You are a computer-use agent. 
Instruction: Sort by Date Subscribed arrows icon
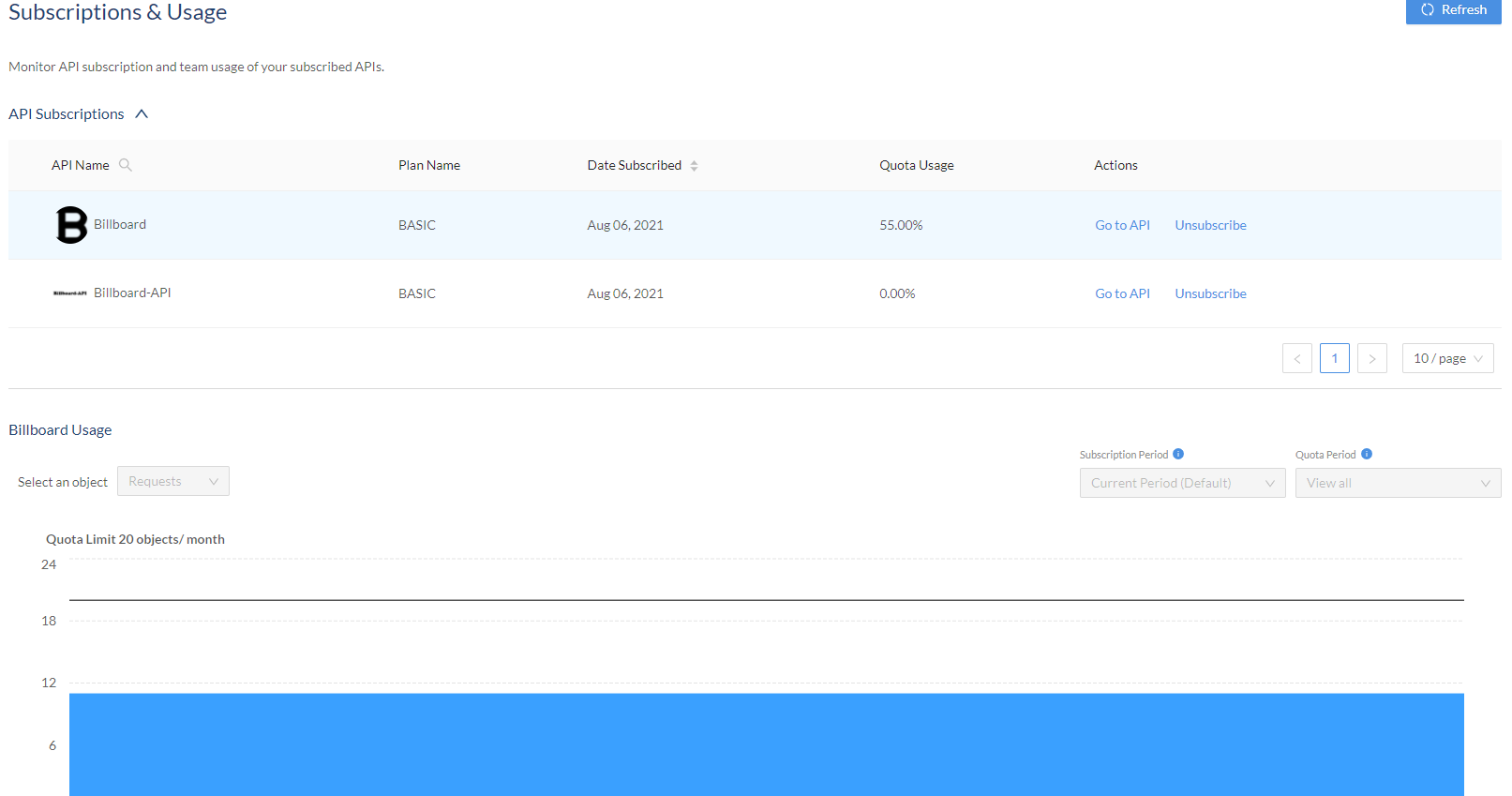694,166
